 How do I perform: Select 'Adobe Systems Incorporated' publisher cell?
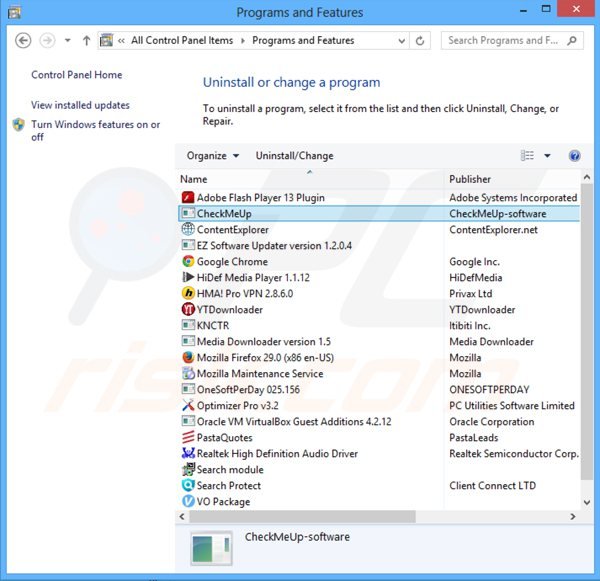point(513,197)
